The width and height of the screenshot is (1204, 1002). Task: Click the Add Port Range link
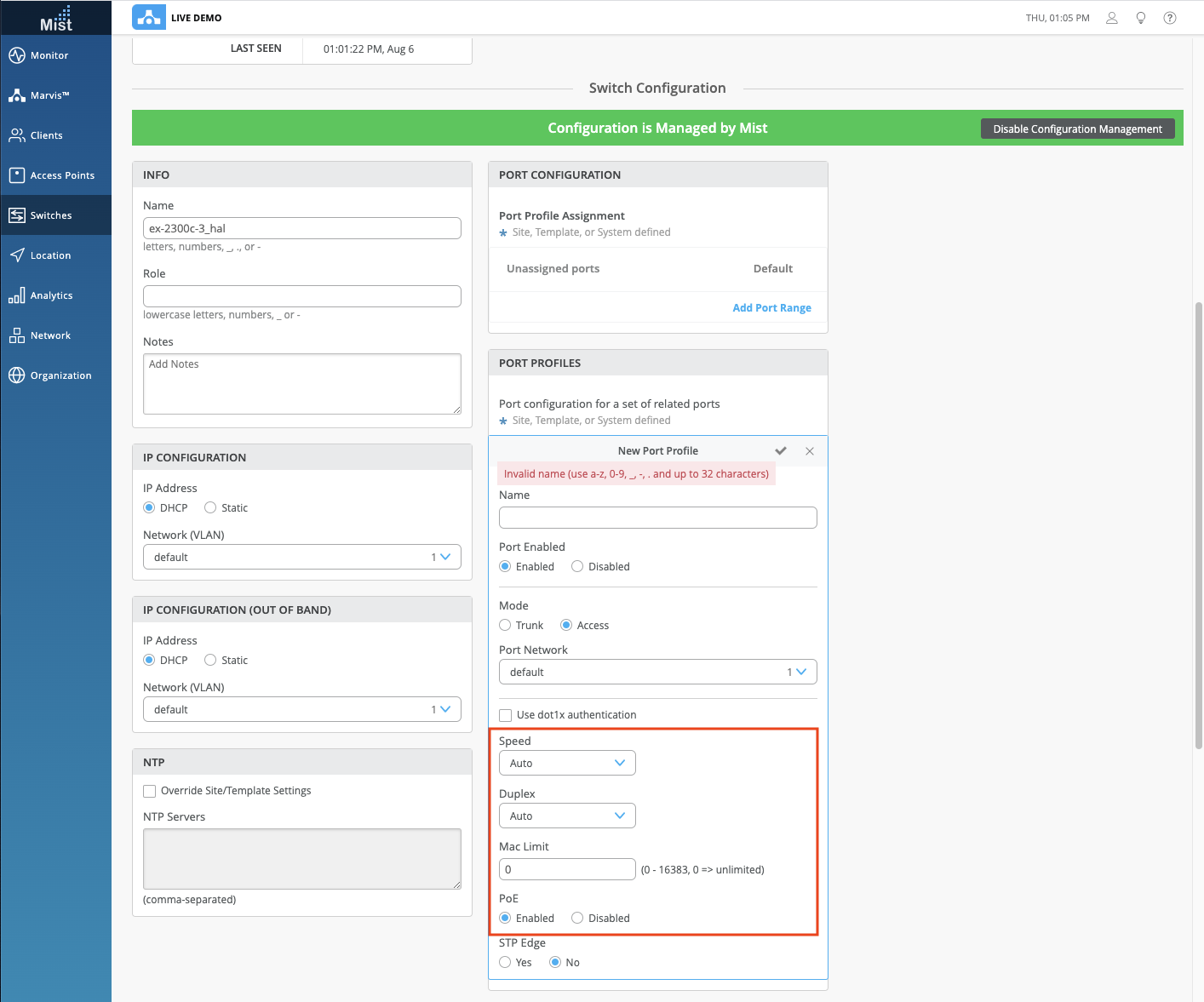(x=771, y=308)
